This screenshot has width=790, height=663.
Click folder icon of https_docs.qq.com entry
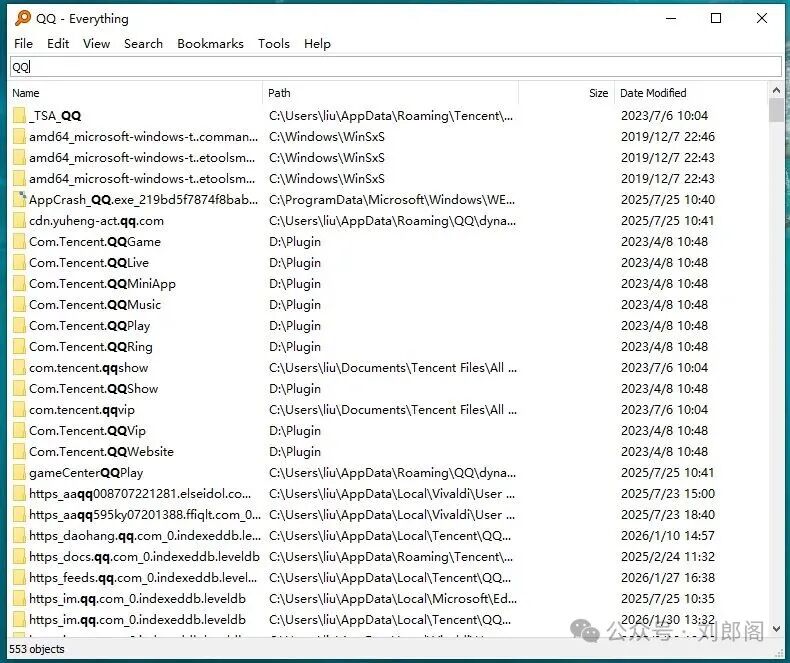coord(19,557)
